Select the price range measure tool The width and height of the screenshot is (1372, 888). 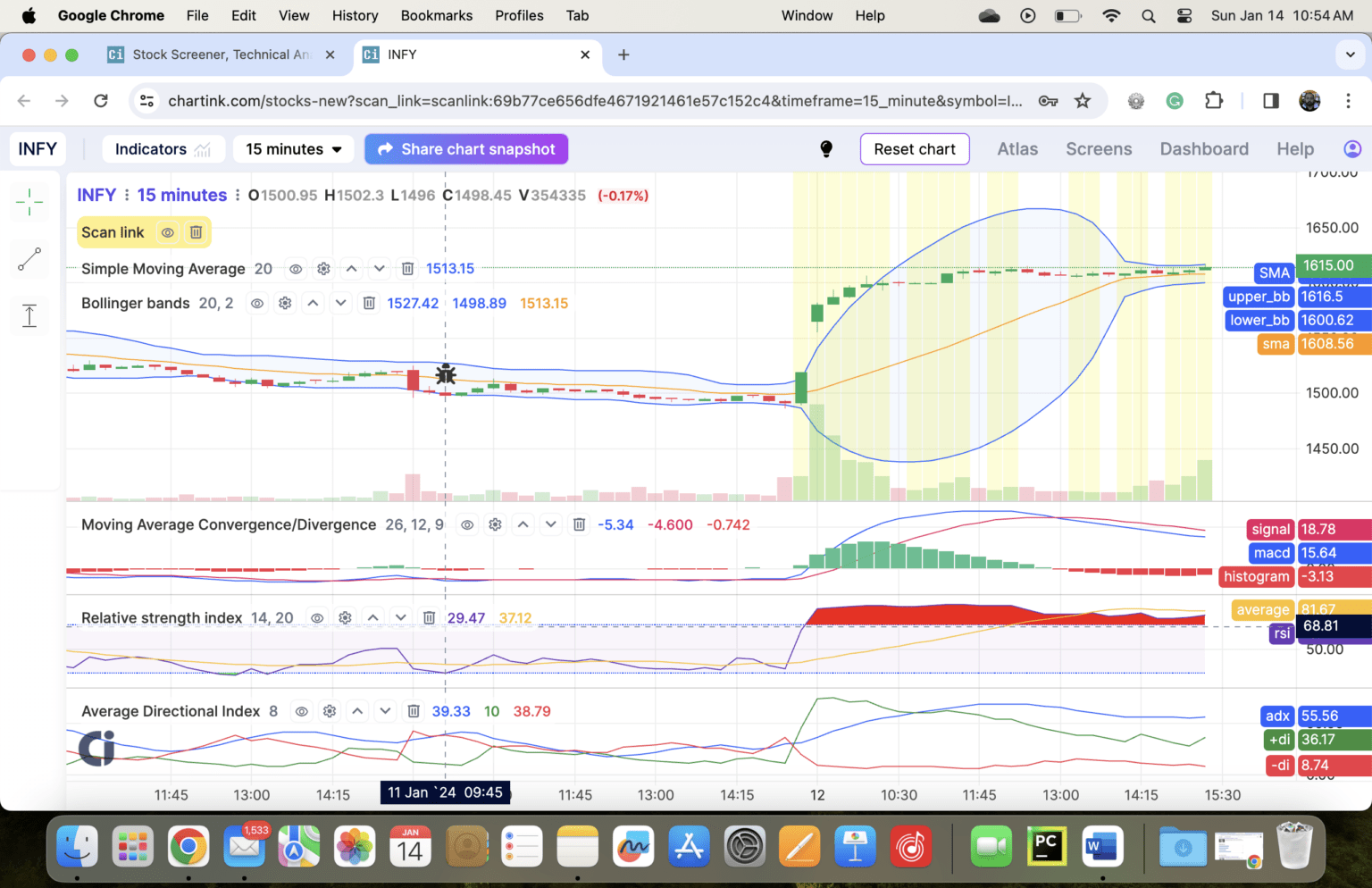(x=29, y=314)
